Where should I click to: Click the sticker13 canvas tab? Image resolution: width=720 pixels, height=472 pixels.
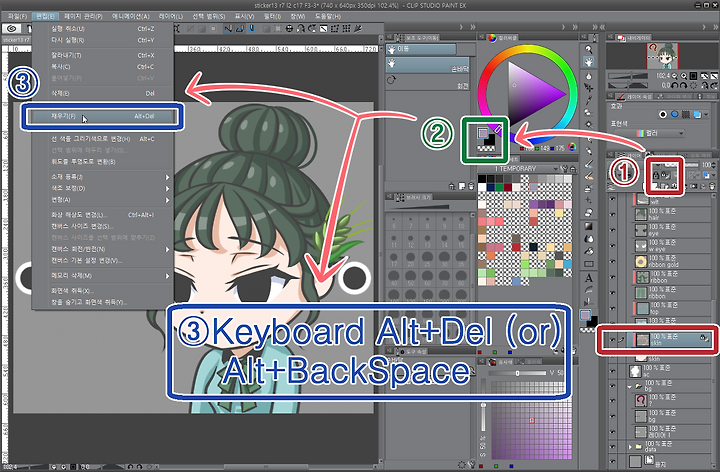17,39
